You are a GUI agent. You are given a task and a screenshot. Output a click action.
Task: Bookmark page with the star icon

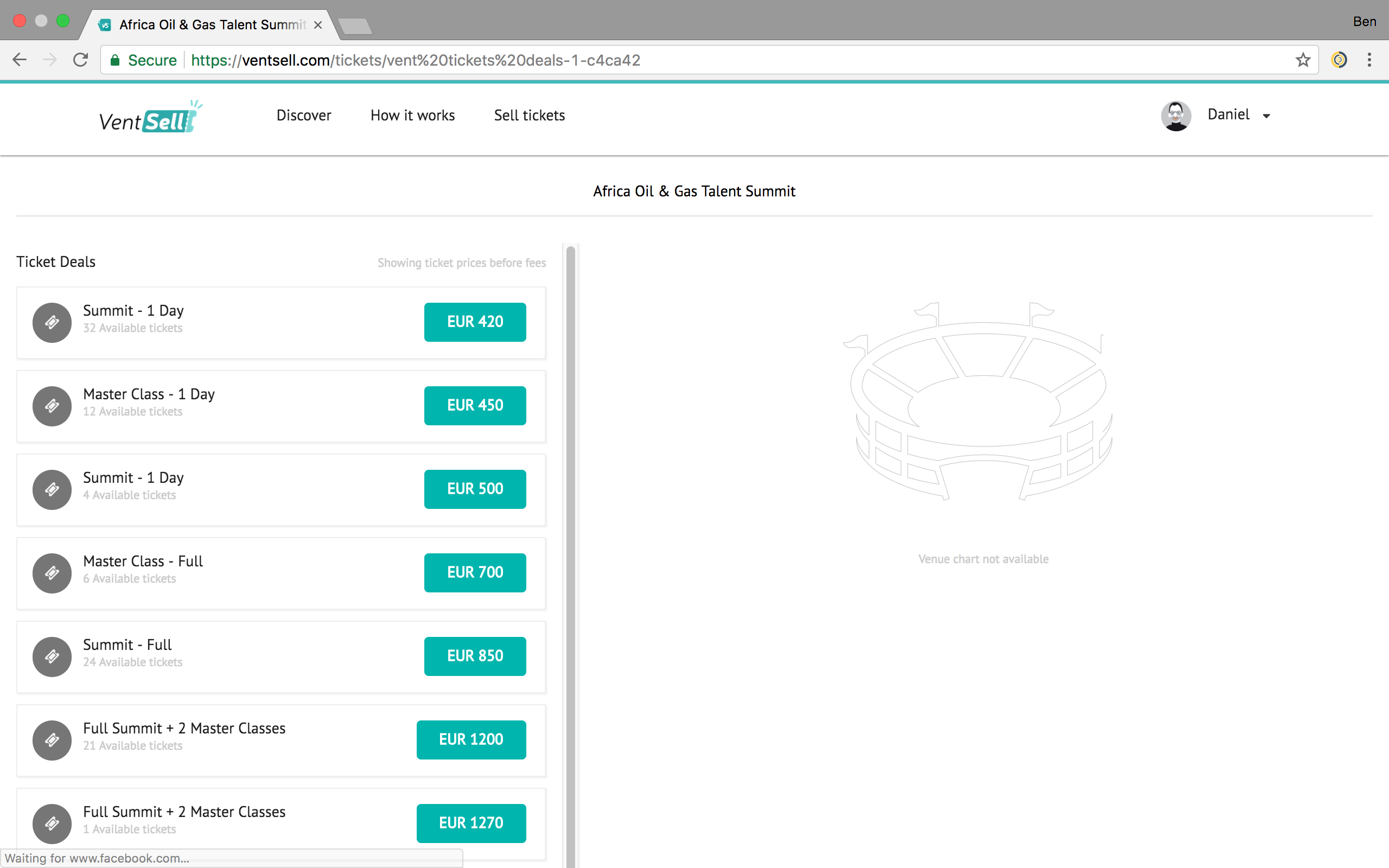pos(1303,60)
